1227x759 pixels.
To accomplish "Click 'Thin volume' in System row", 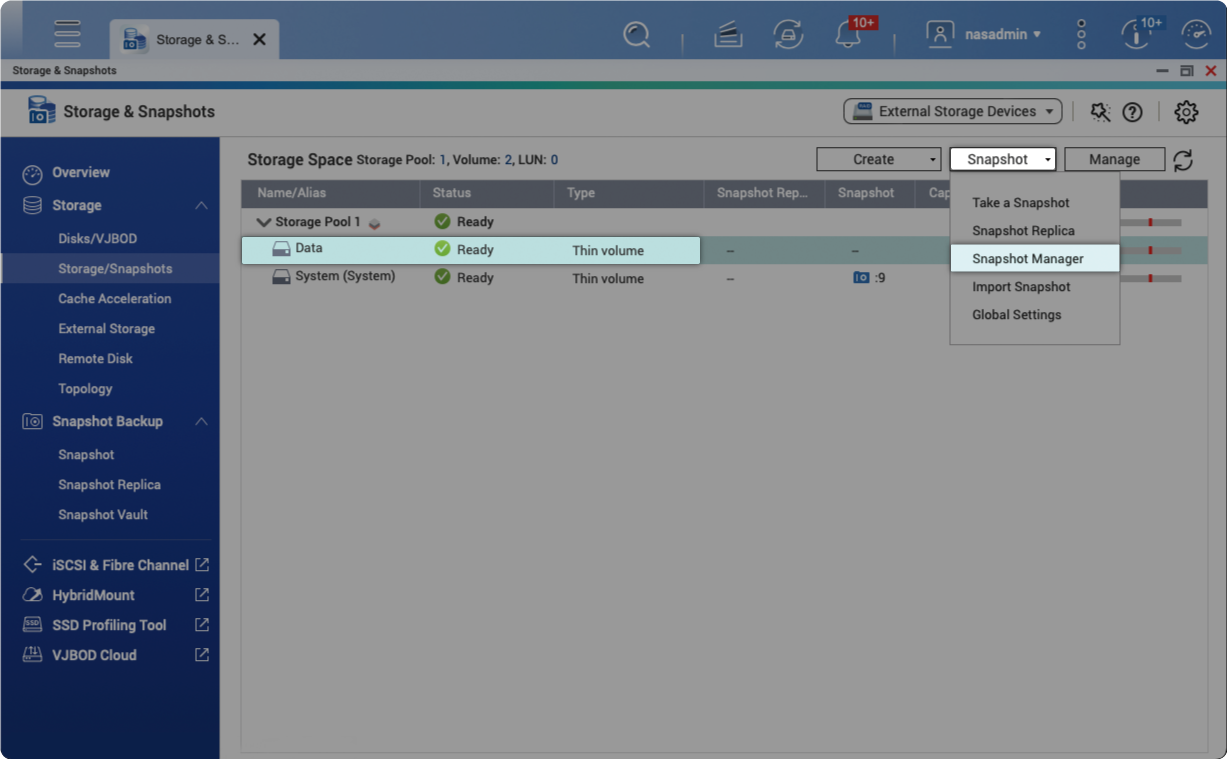I will point(608,279).
